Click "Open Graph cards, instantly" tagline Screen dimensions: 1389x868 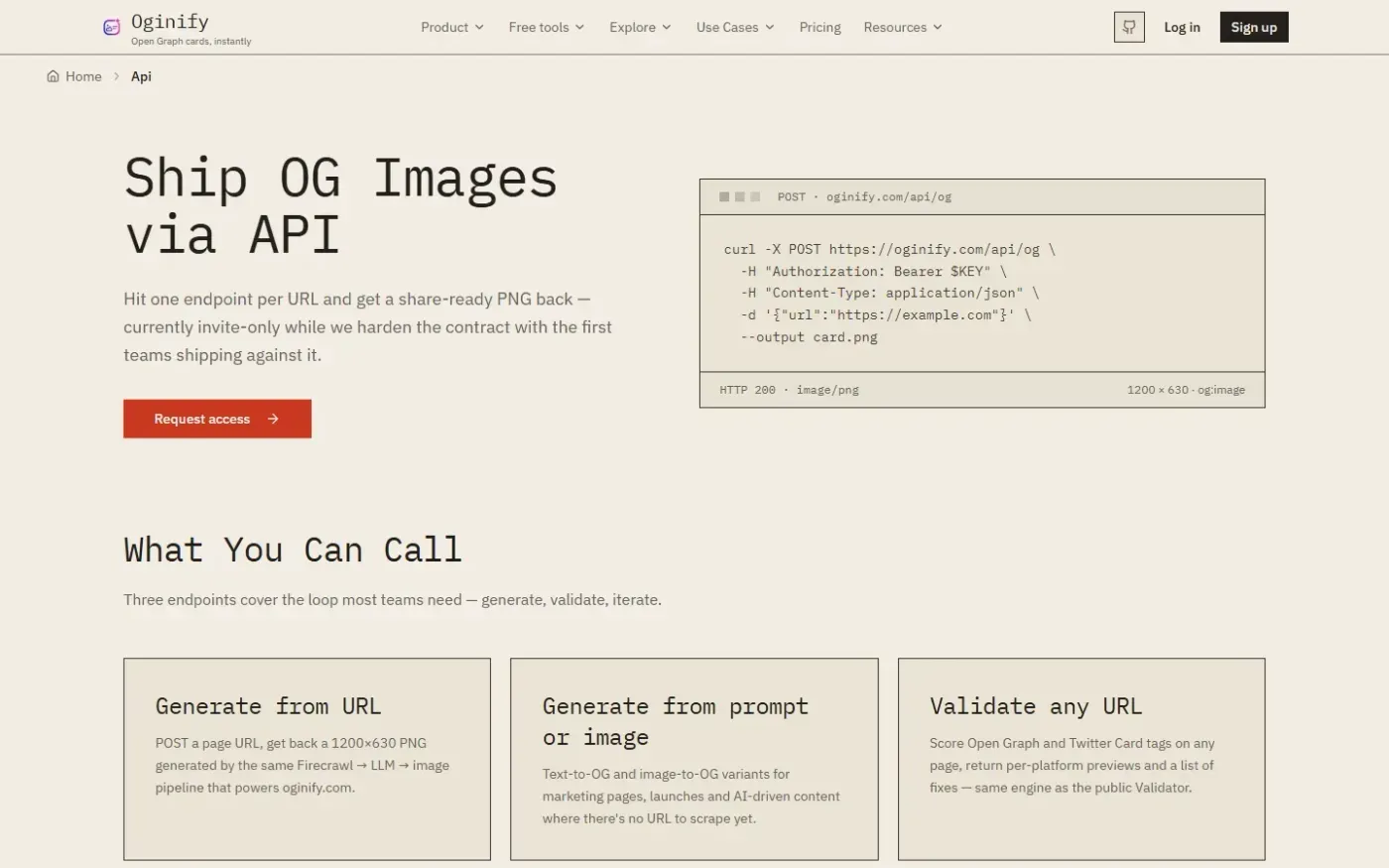pos(190,42)
